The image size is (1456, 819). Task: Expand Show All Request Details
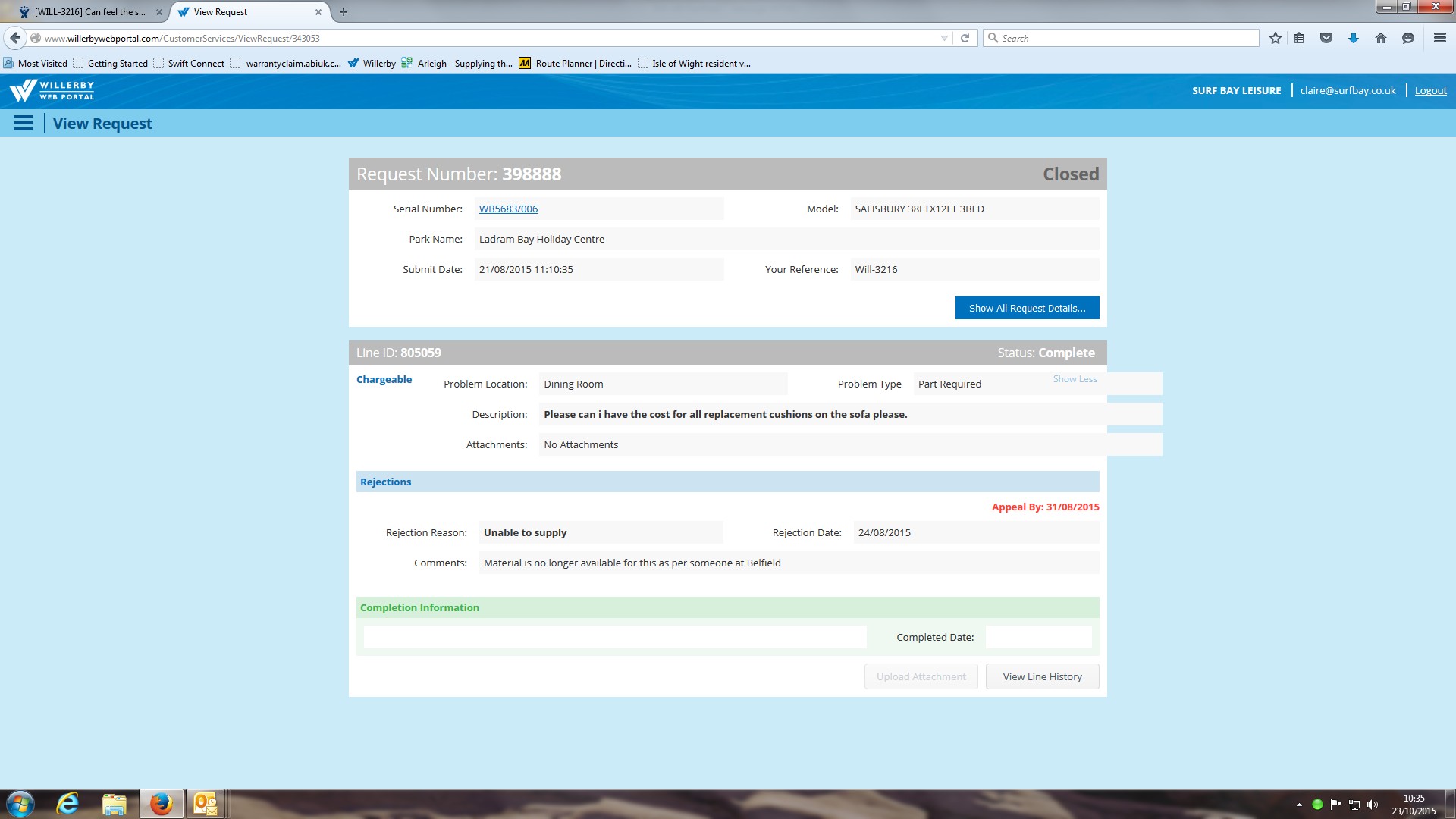pyautogui.click(x=1027, y=308)
